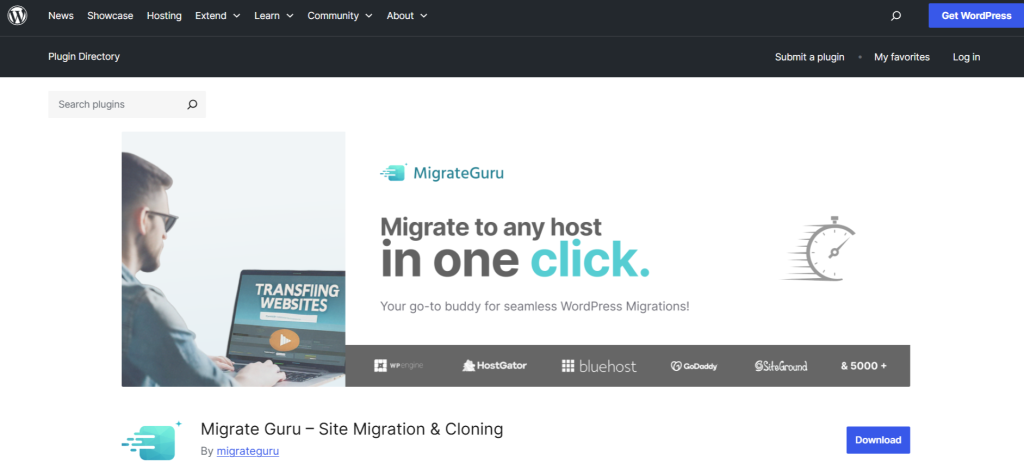
Task: Click the GoDaddy logo
Action: click(x=694, y=366)
